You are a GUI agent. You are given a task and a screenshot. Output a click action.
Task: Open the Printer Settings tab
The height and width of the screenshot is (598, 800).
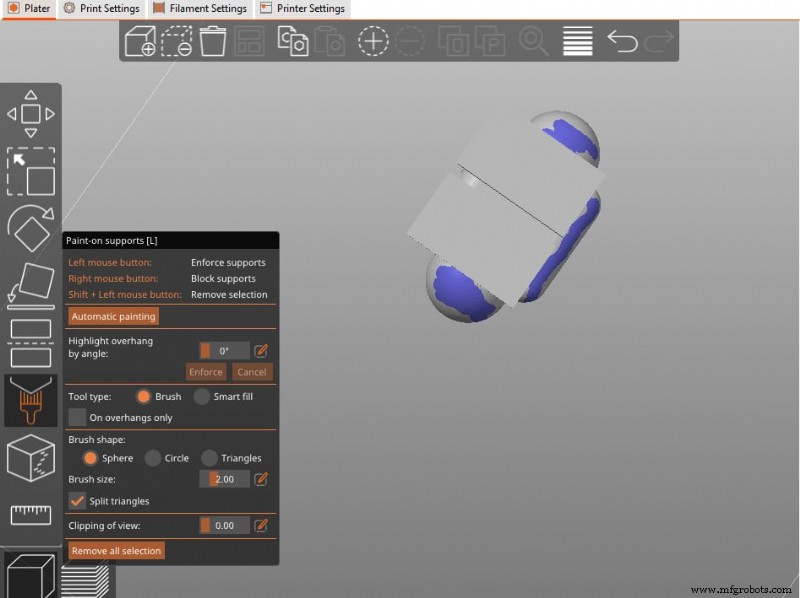(x=302, y=9)
